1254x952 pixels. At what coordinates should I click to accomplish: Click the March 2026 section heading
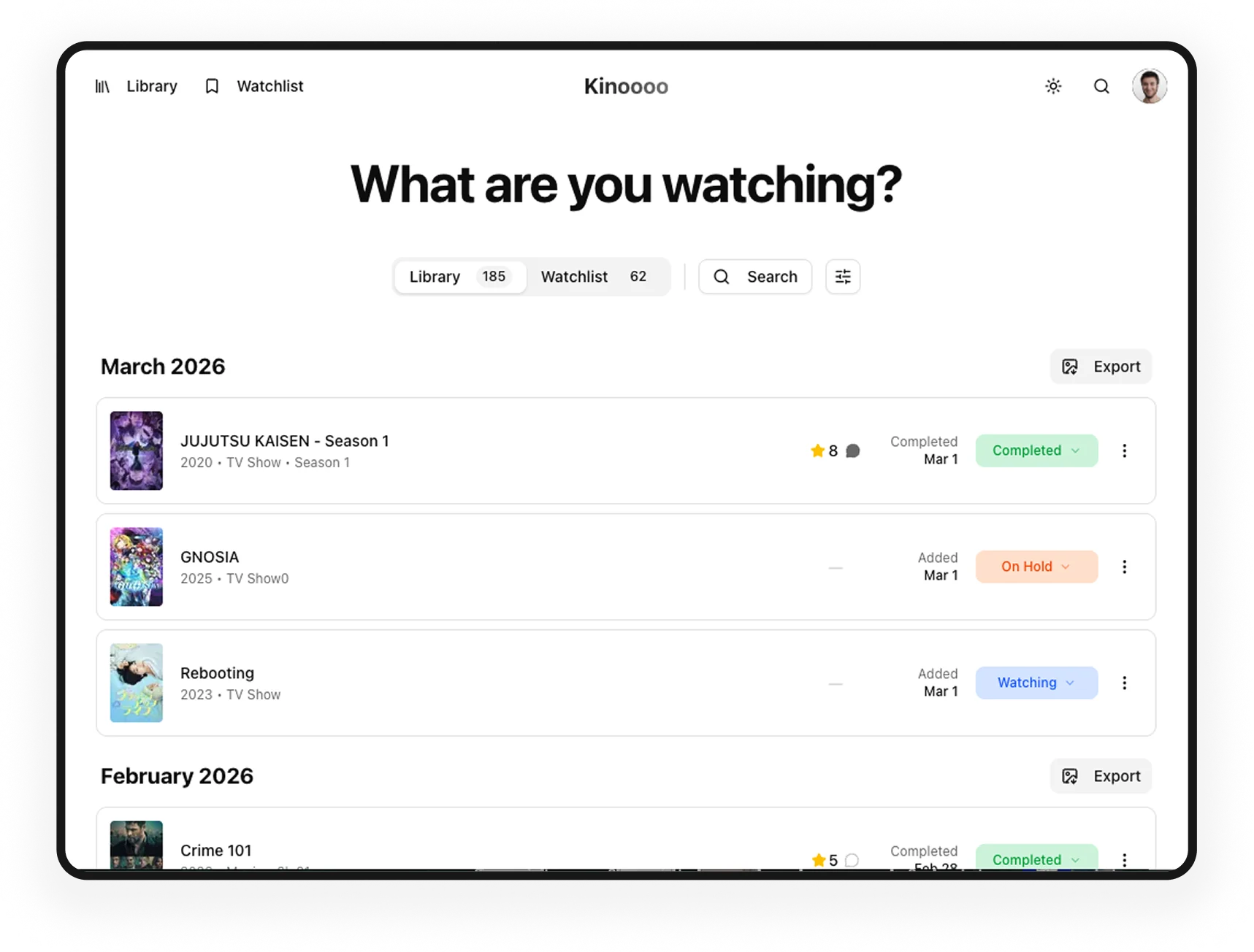[x=163, y=366]
